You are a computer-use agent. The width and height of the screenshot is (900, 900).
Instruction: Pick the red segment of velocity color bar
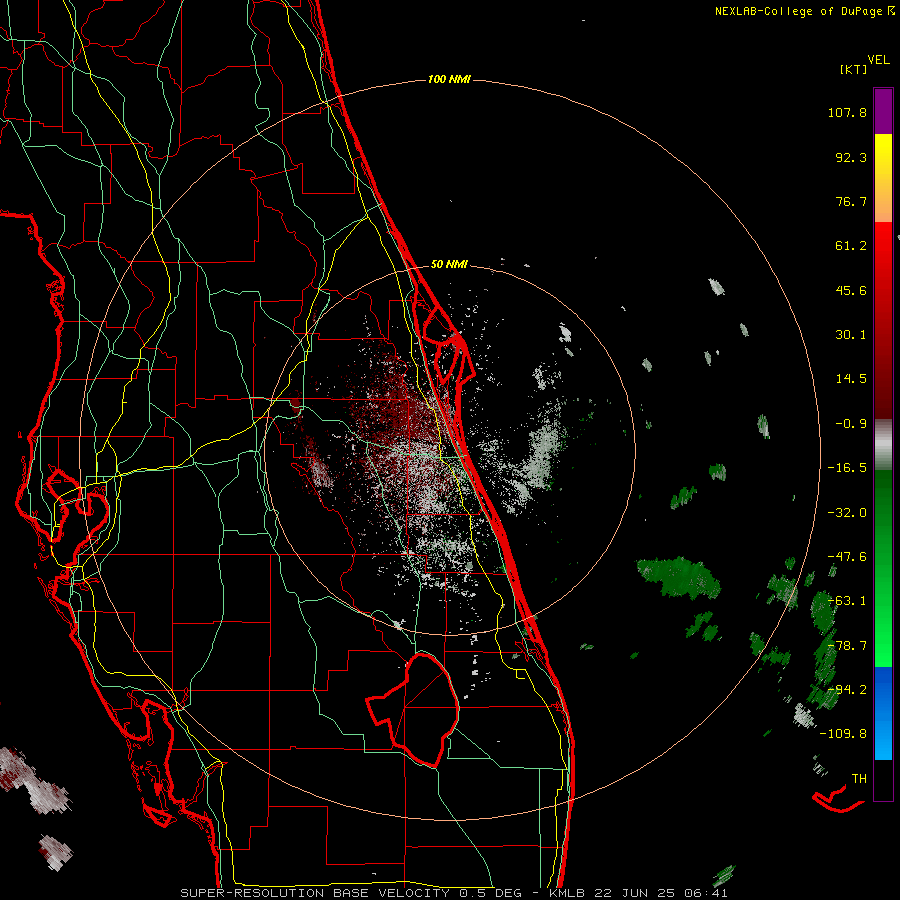tap(883, 320)
